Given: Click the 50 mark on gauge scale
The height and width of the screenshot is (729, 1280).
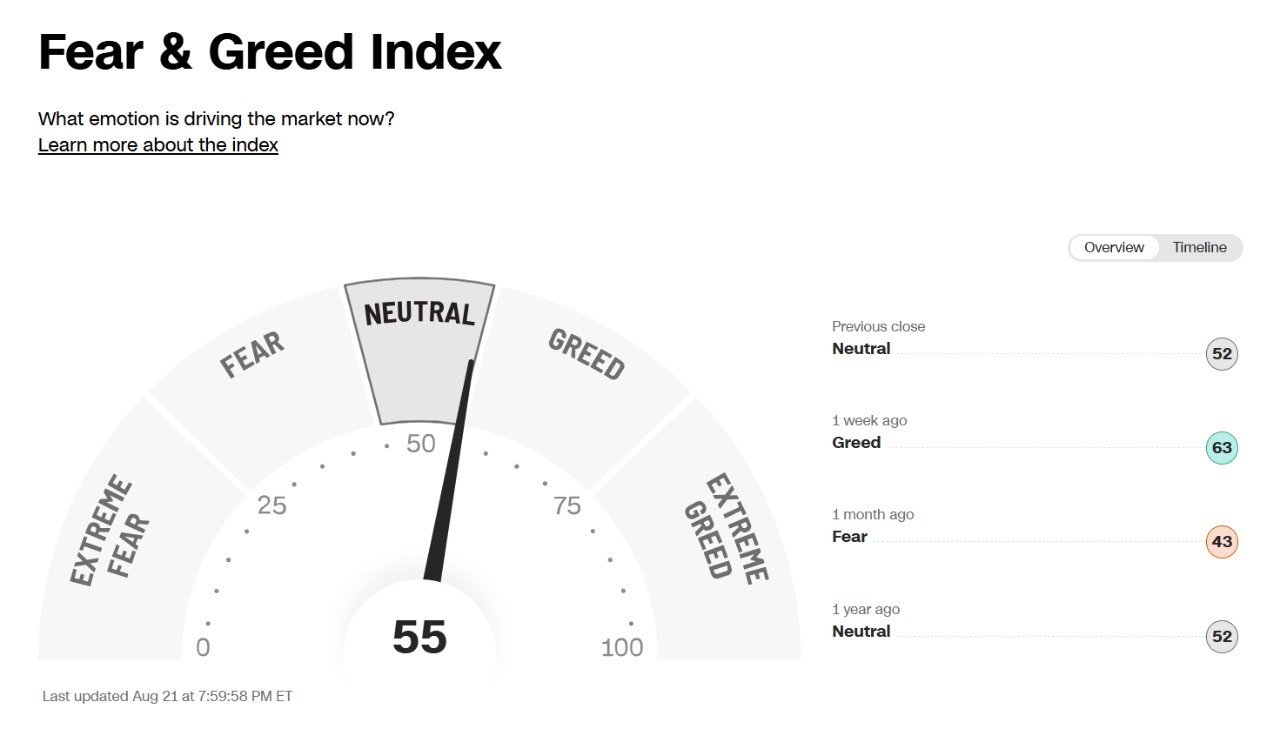Looking at the screenshot, I should click(421, 444).
